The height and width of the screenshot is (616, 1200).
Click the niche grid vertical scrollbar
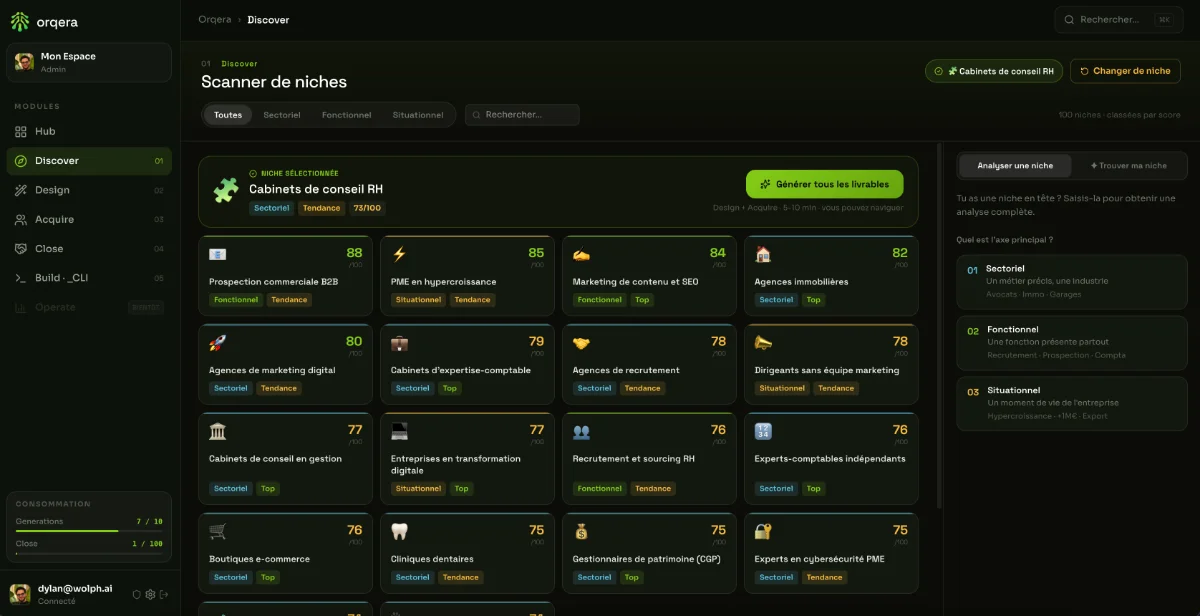938,325
